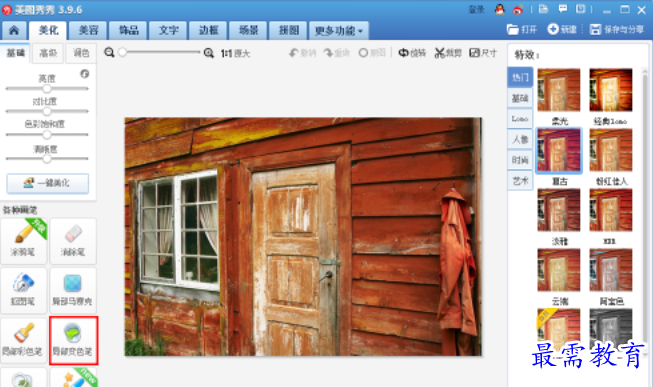Click the square menu icon before minimize
The image size is (653, 387).
(x=581, y=9)
